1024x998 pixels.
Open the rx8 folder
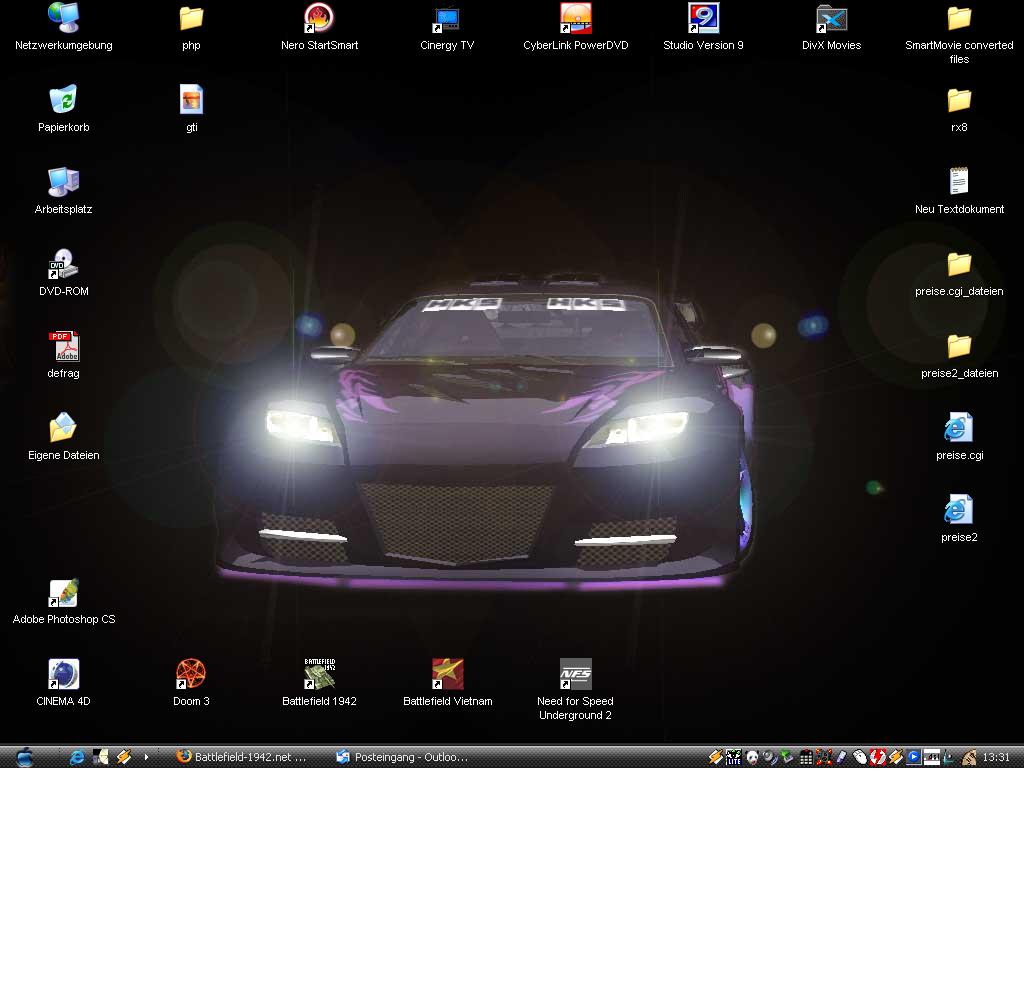(x=959, y=109)
